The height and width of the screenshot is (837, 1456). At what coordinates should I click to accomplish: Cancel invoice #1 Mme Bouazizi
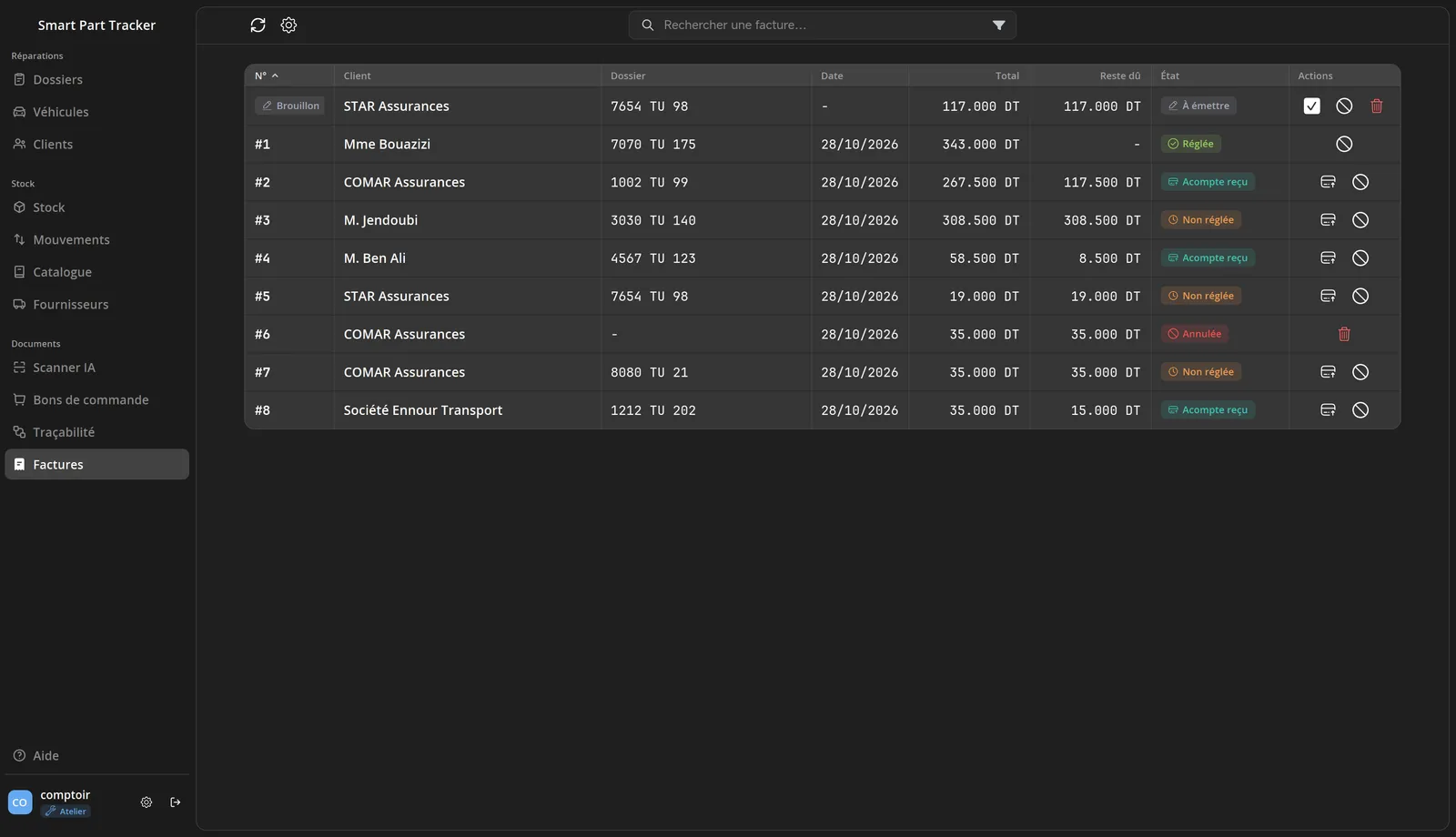click(1344, 144)
